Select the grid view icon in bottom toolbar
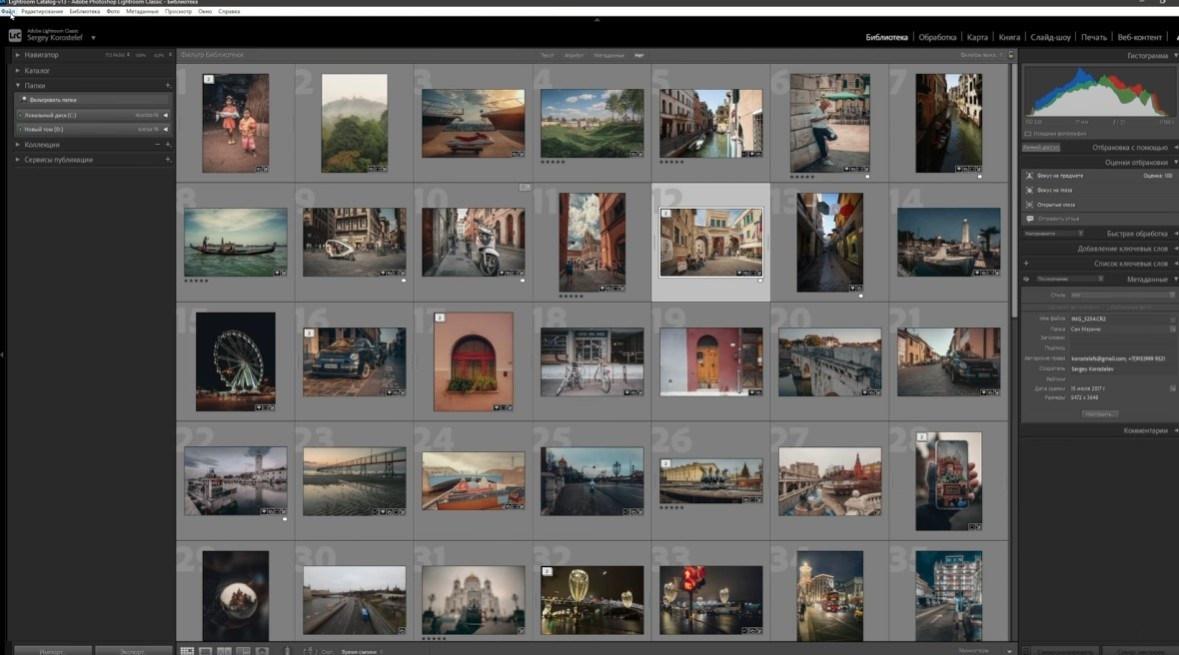This screenshot has width=1179, height=655. coord(186,650)
